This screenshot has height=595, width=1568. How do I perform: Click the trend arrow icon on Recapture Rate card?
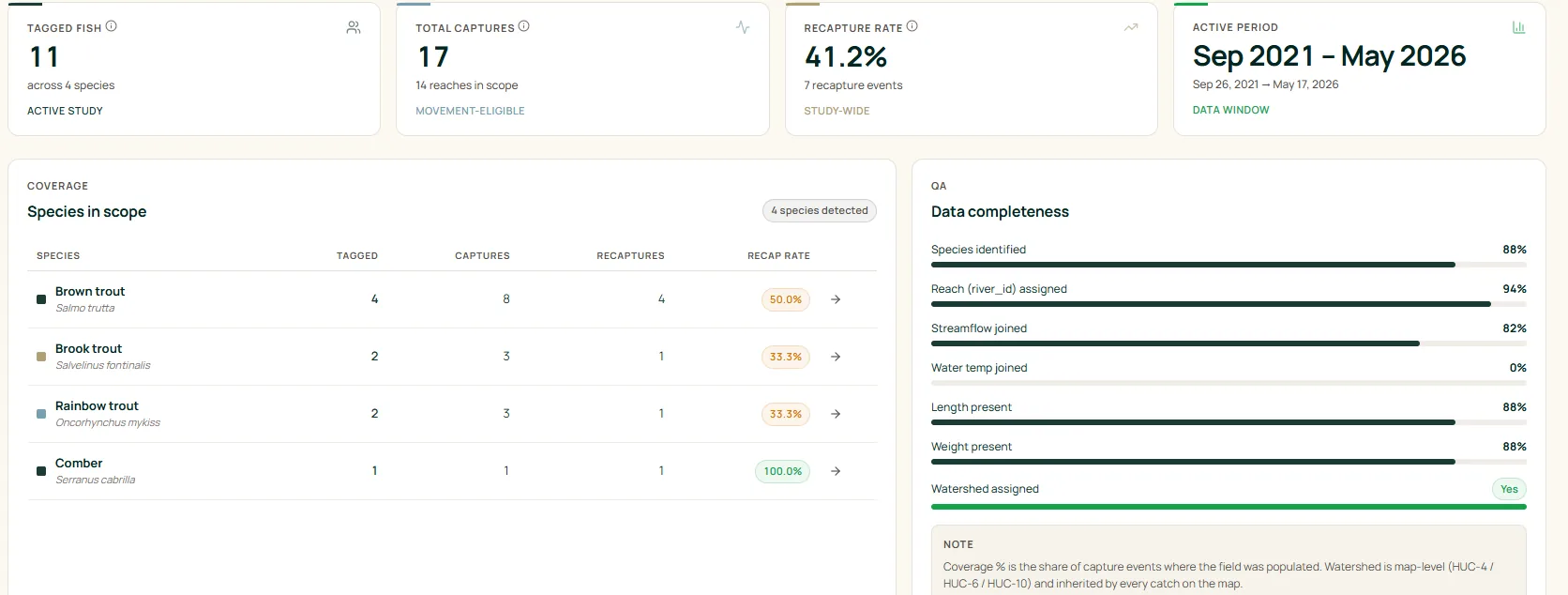(1131, 28)
